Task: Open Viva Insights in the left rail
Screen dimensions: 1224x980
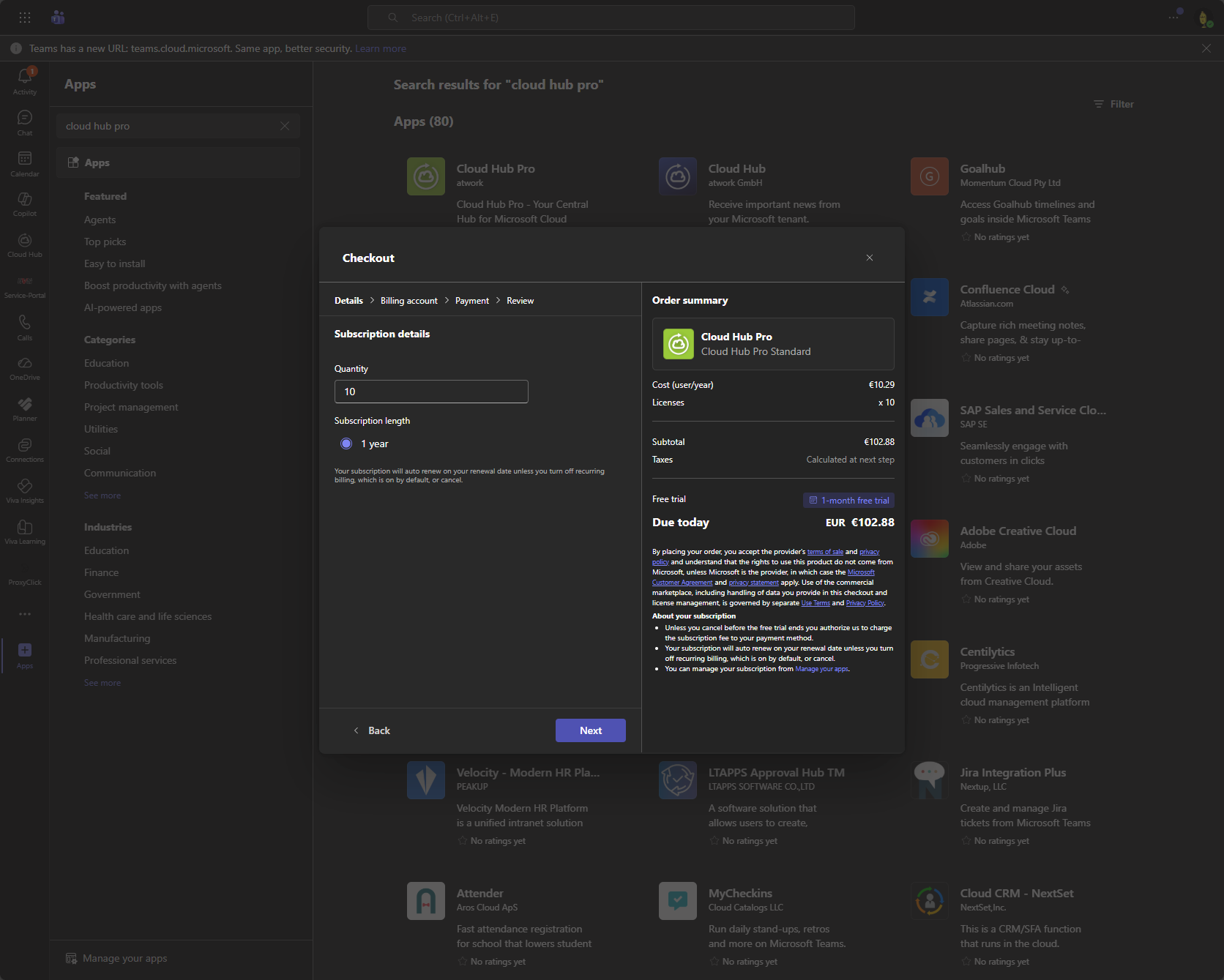Action: 25,490
